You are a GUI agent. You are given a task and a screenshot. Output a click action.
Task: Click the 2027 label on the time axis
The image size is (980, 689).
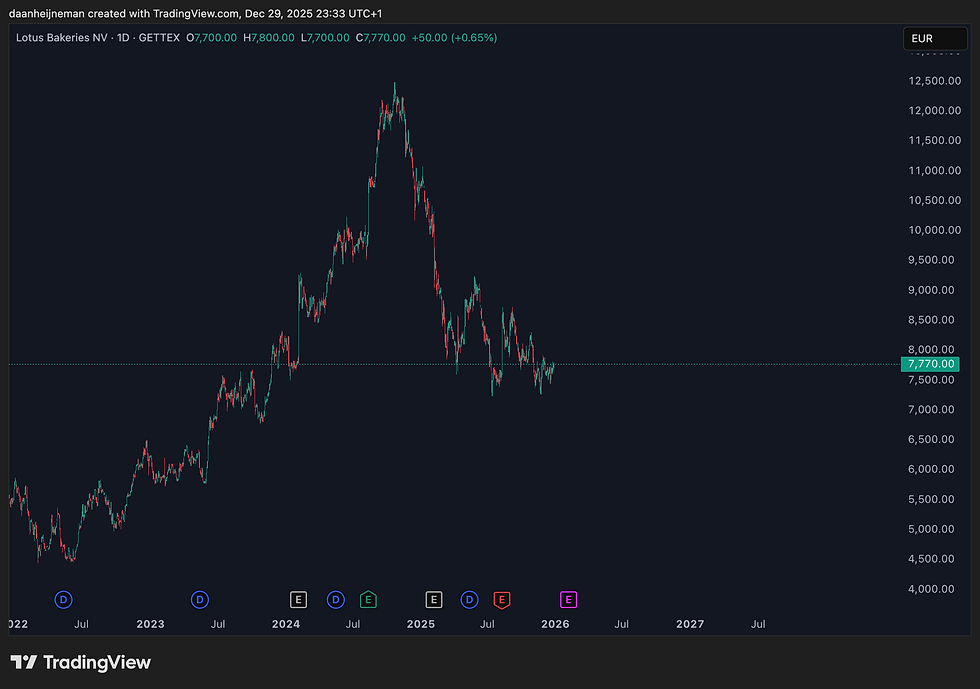click(x=690, y=624)
